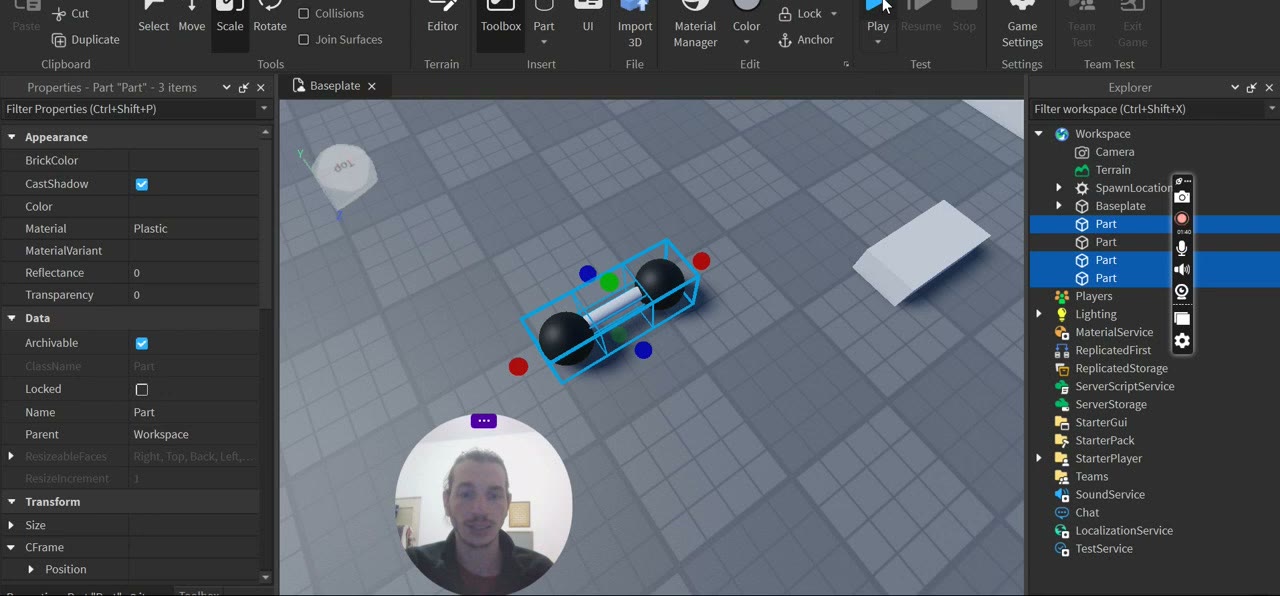The height and width of the screenshot is (596, 1280).
Task: Open Game Settings
Action: (x=1022, y=26)
